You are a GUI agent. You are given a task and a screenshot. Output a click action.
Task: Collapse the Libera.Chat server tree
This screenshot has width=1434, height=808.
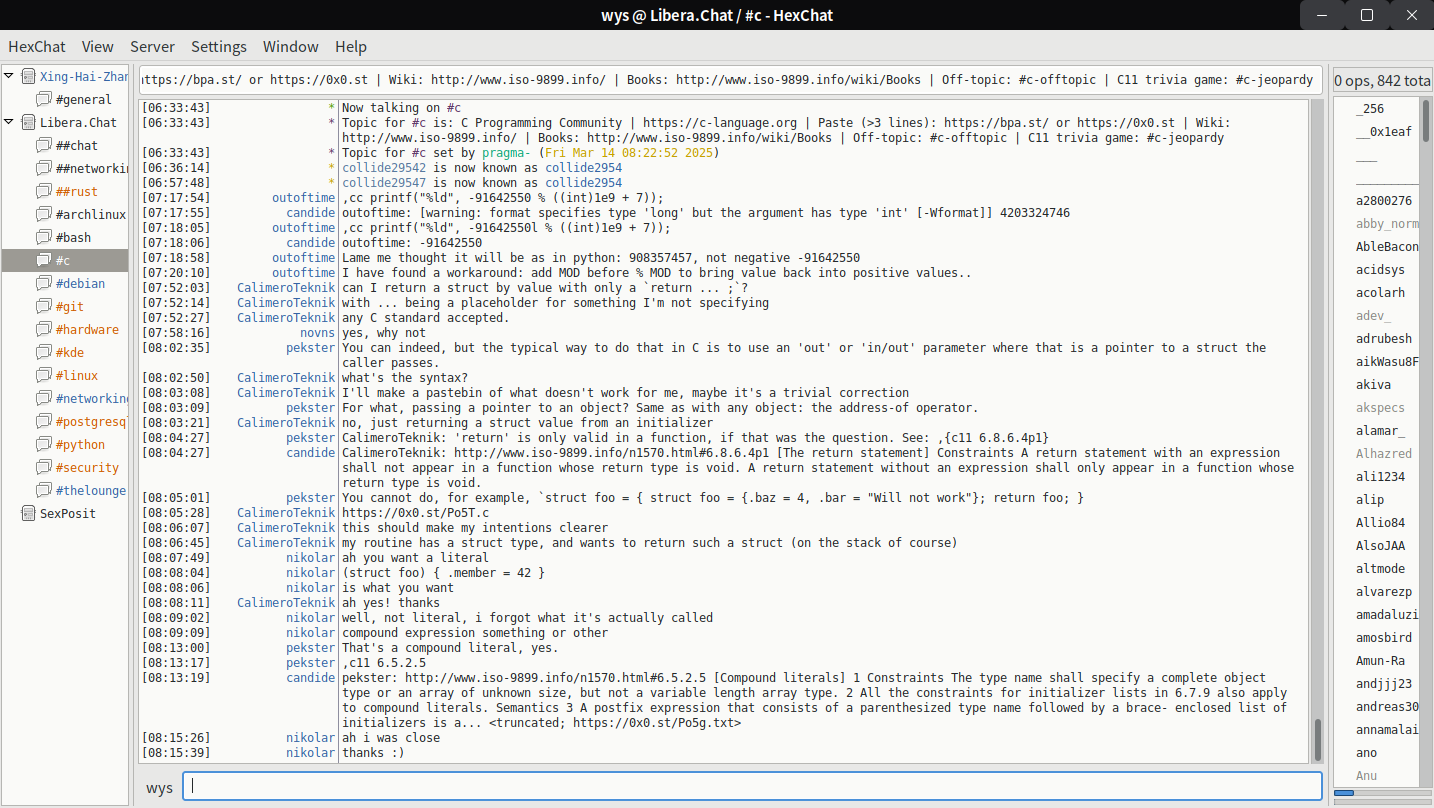(x=9, y=122)
